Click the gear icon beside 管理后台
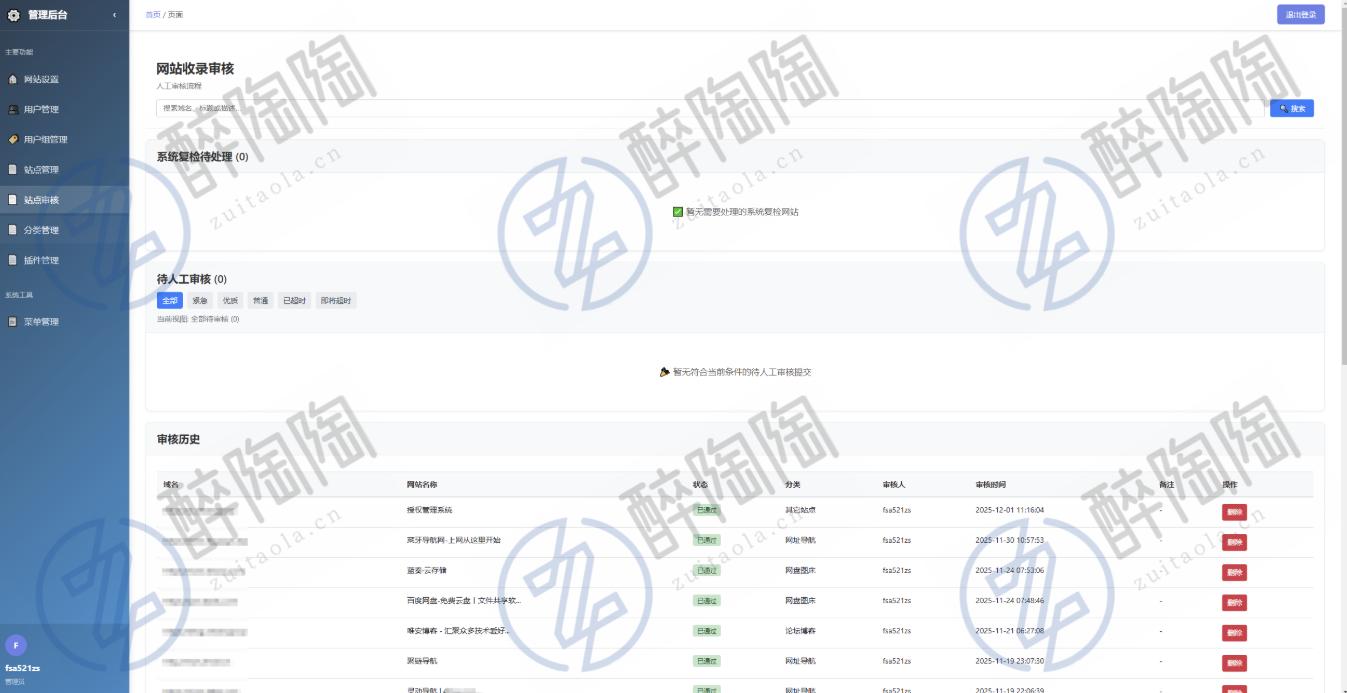Screen dimensions: 1347x693 [x=13, y=15]
